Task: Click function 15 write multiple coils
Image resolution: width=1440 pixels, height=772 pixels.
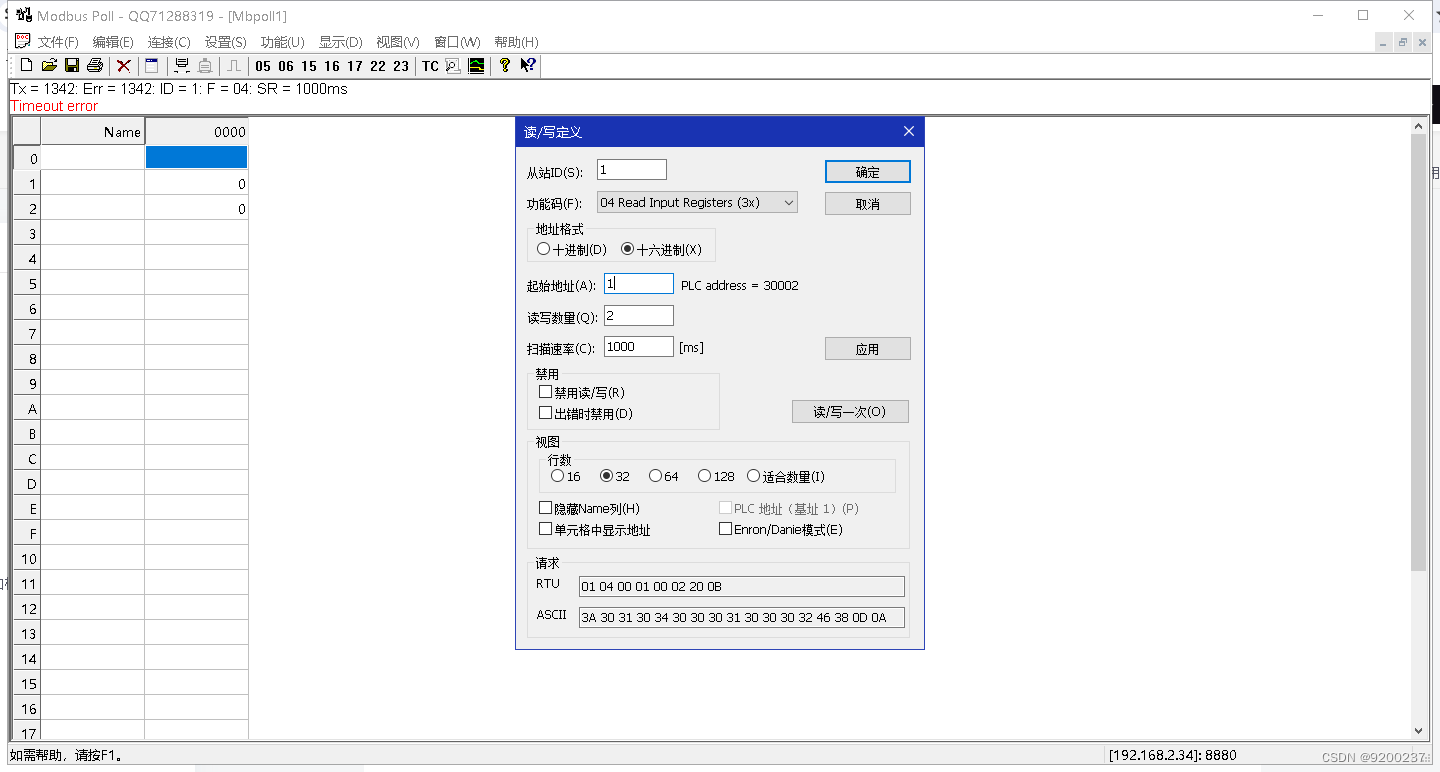Action: (x=309, y=66)
